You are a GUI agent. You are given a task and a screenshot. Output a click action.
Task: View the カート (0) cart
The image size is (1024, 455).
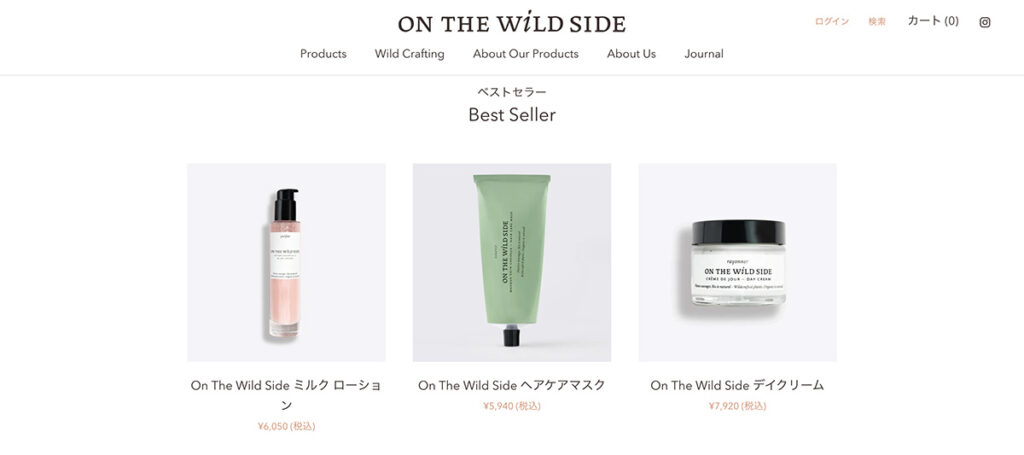(933, 21)
